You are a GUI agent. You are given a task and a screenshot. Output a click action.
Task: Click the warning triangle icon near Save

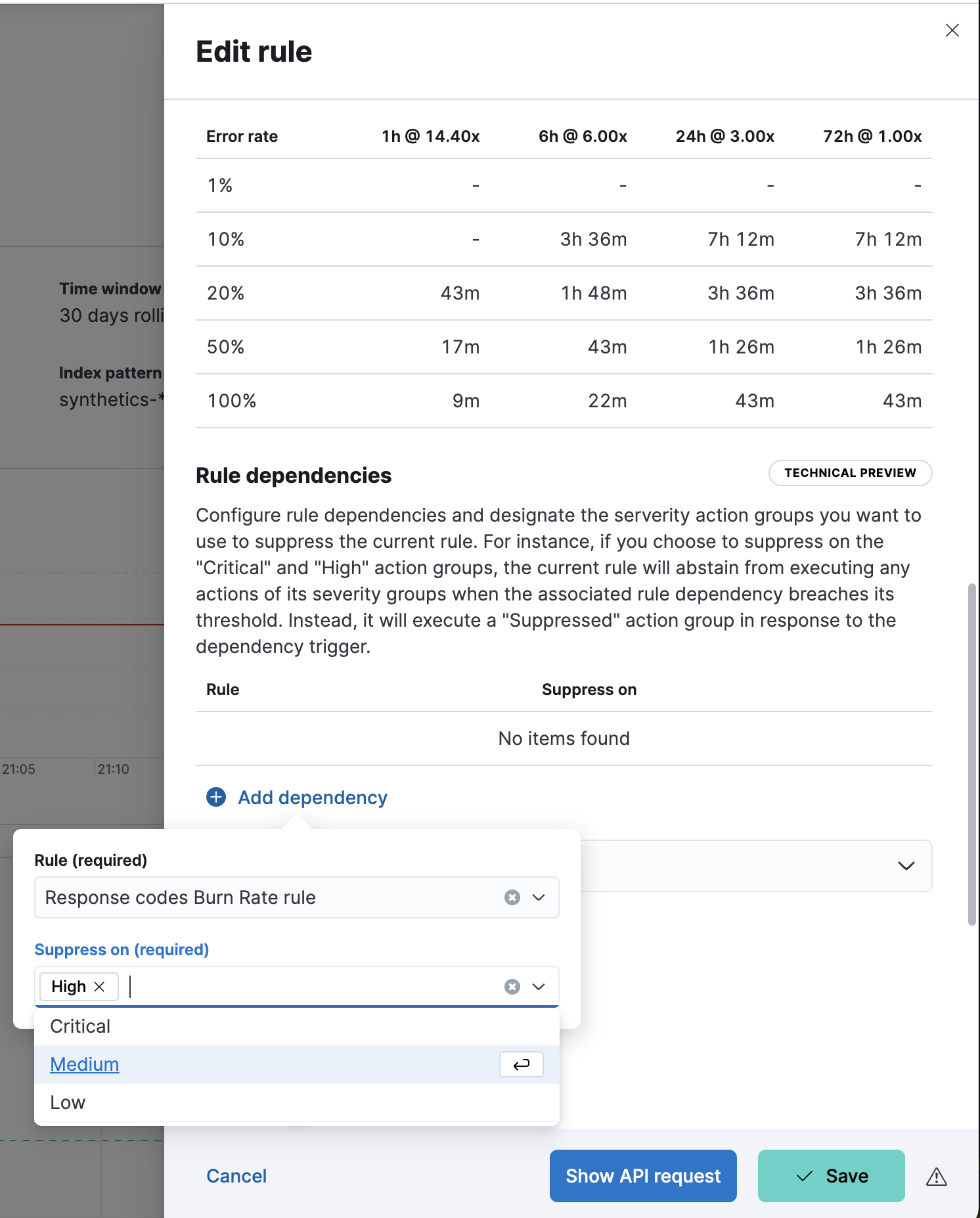936,1177
